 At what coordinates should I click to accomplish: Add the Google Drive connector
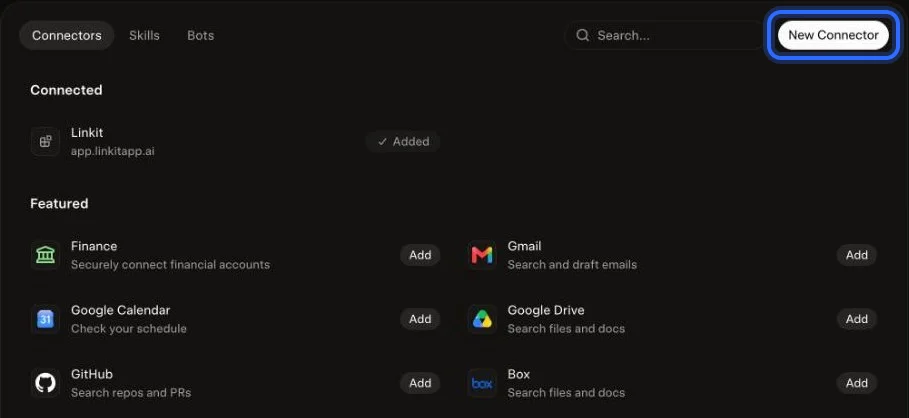pos(857,319)
